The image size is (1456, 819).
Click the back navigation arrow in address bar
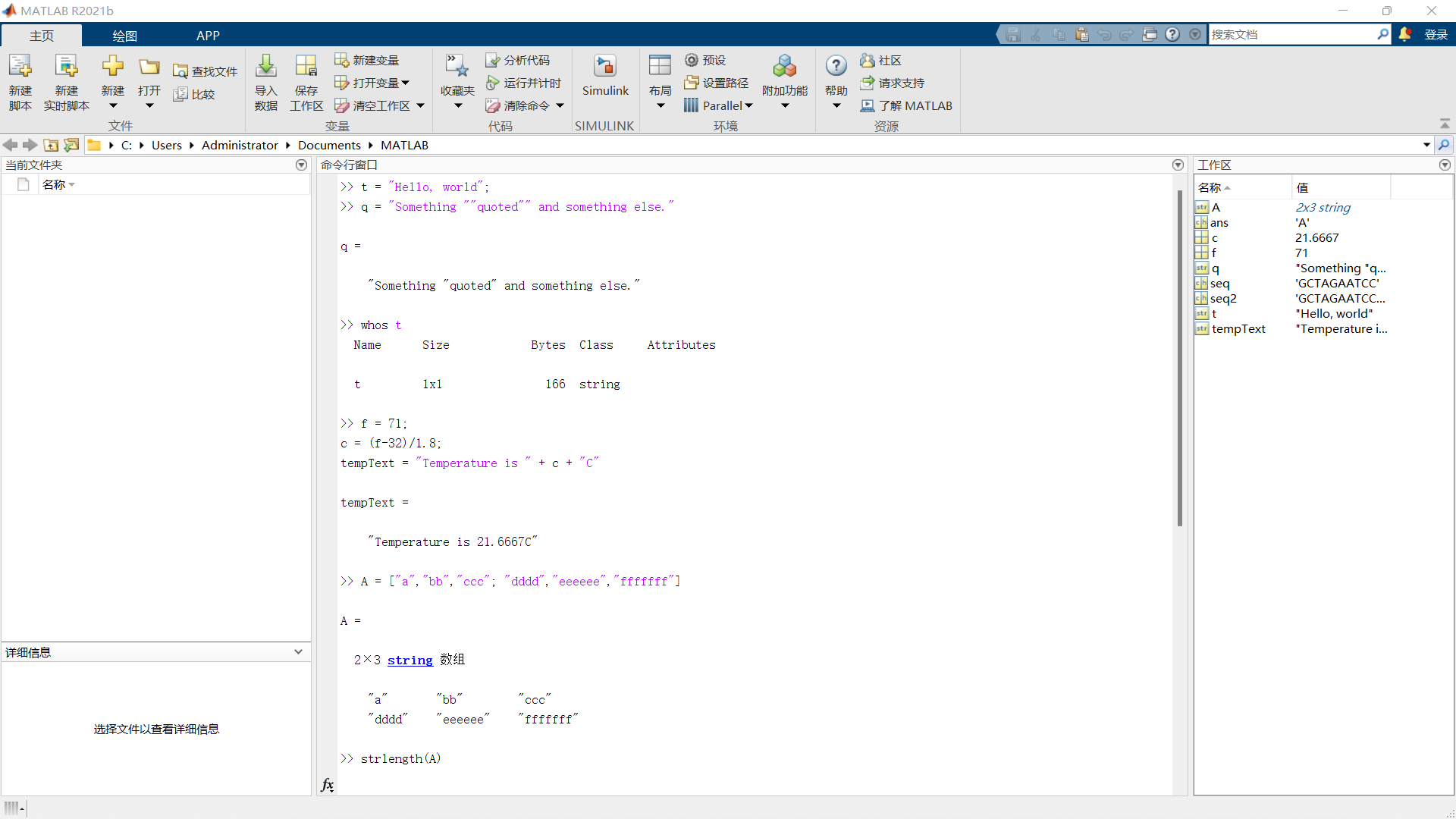pos(11,145)
